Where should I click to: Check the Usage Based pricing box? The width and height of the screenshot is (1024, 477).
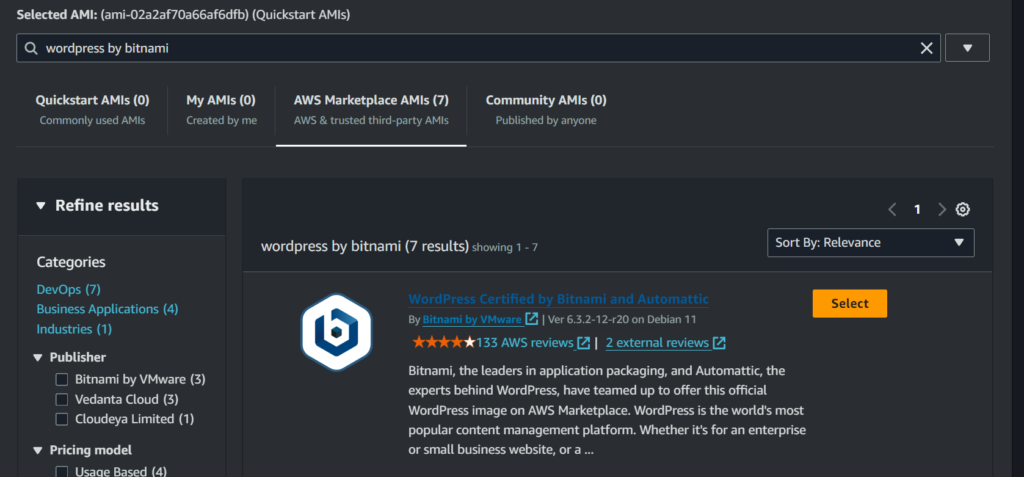tap(61, 472)
